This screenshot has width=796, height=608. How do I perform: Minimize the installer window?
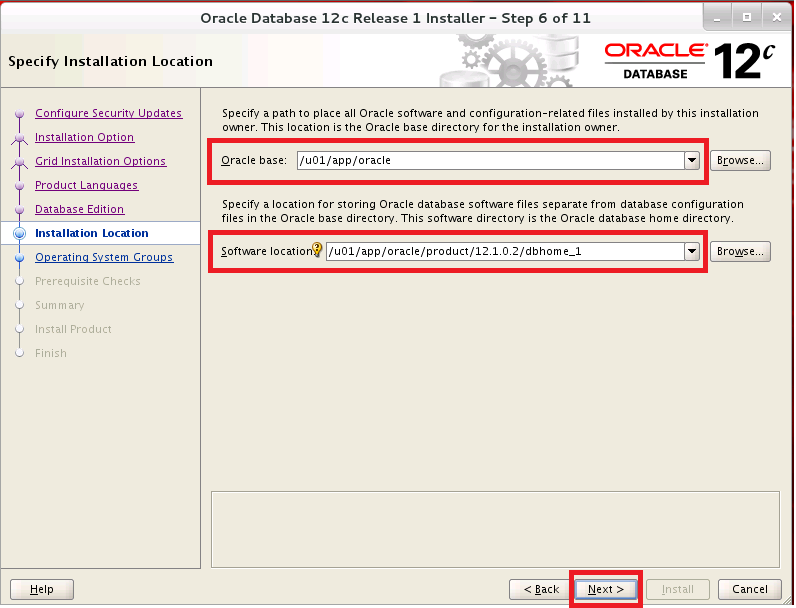tap(717, 18)
